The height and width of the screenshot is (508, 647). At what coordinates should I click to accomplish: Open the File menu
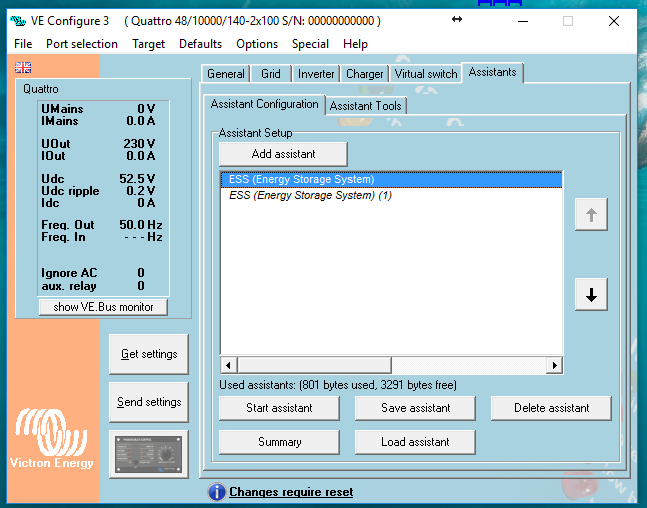23,44
